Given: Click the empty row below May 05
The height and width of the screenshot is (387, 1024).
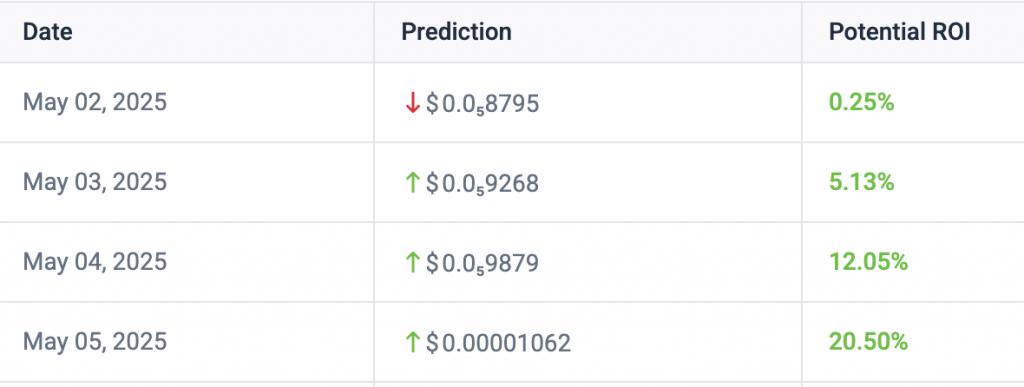Looking at the screenshot, I should (512, 385).
